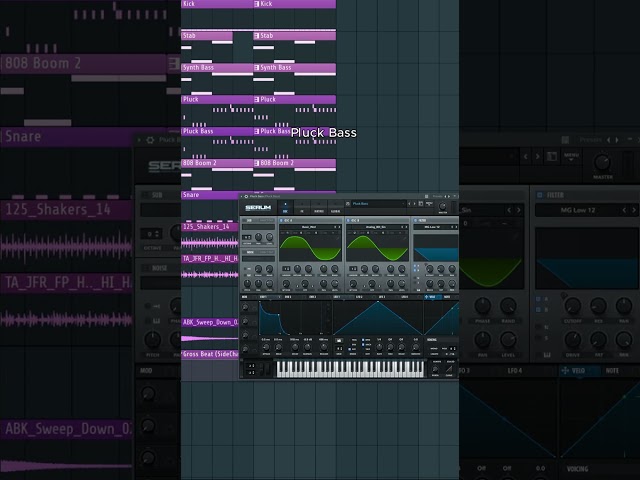Click the mod wheel beside the keyboard
Screen dimensions: 640x480
[x=268, y=369]
